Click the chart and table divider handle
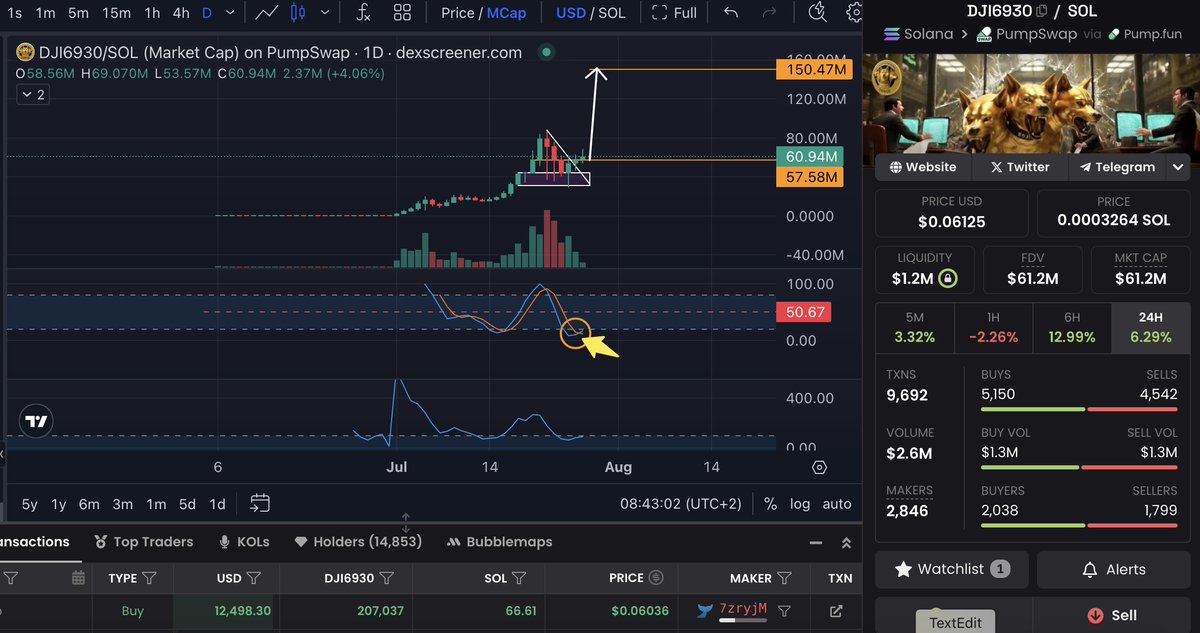Image resolution: width=1200 pixels, height=633 pixels. coord(406,522)
